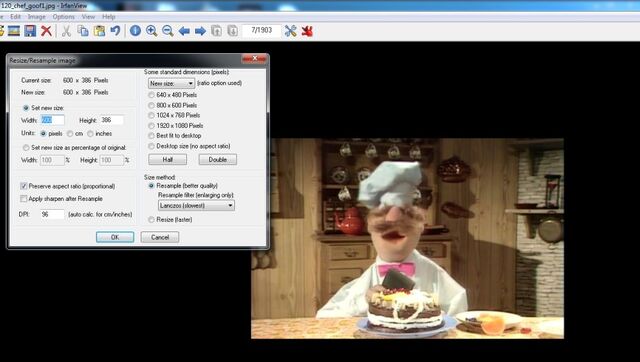Open the Lanczos resample filter dropdown

(196, 206)
